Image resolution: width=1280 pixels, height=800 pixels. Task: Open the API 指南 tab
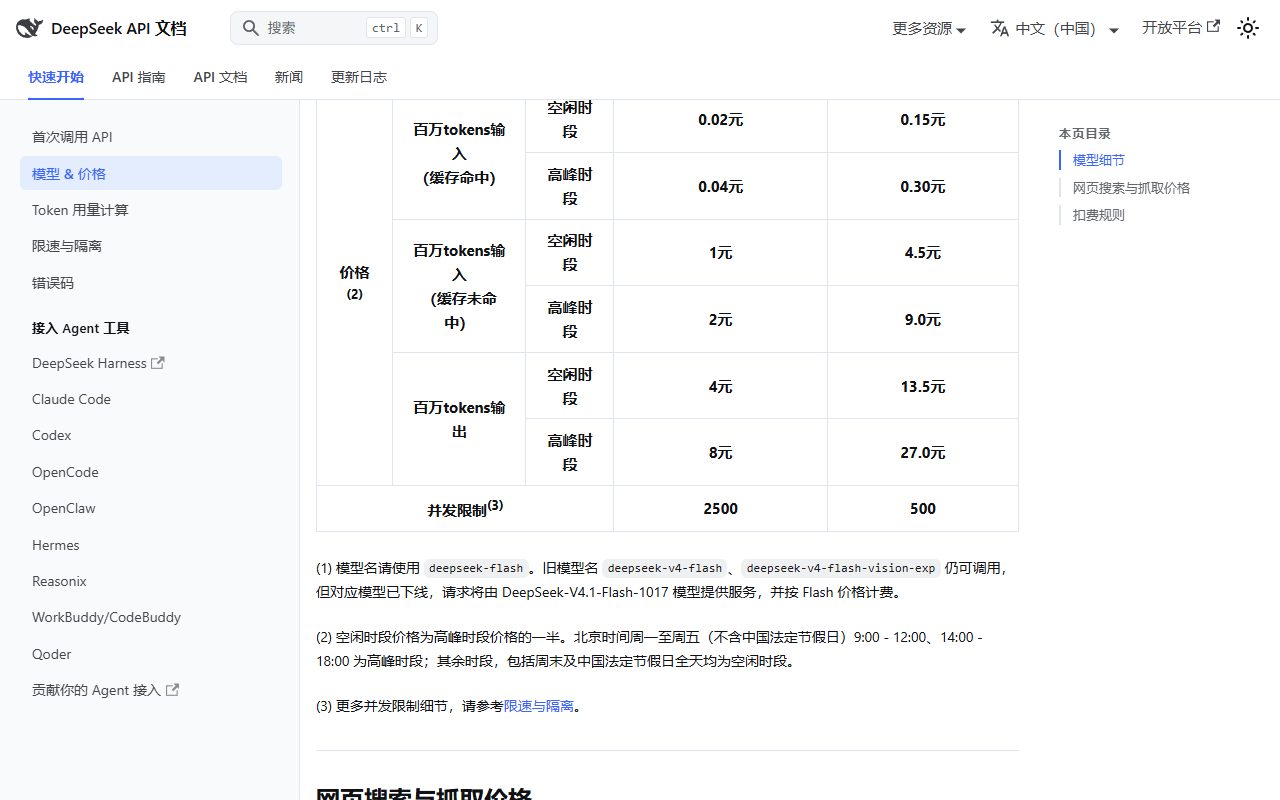(139, 77)
